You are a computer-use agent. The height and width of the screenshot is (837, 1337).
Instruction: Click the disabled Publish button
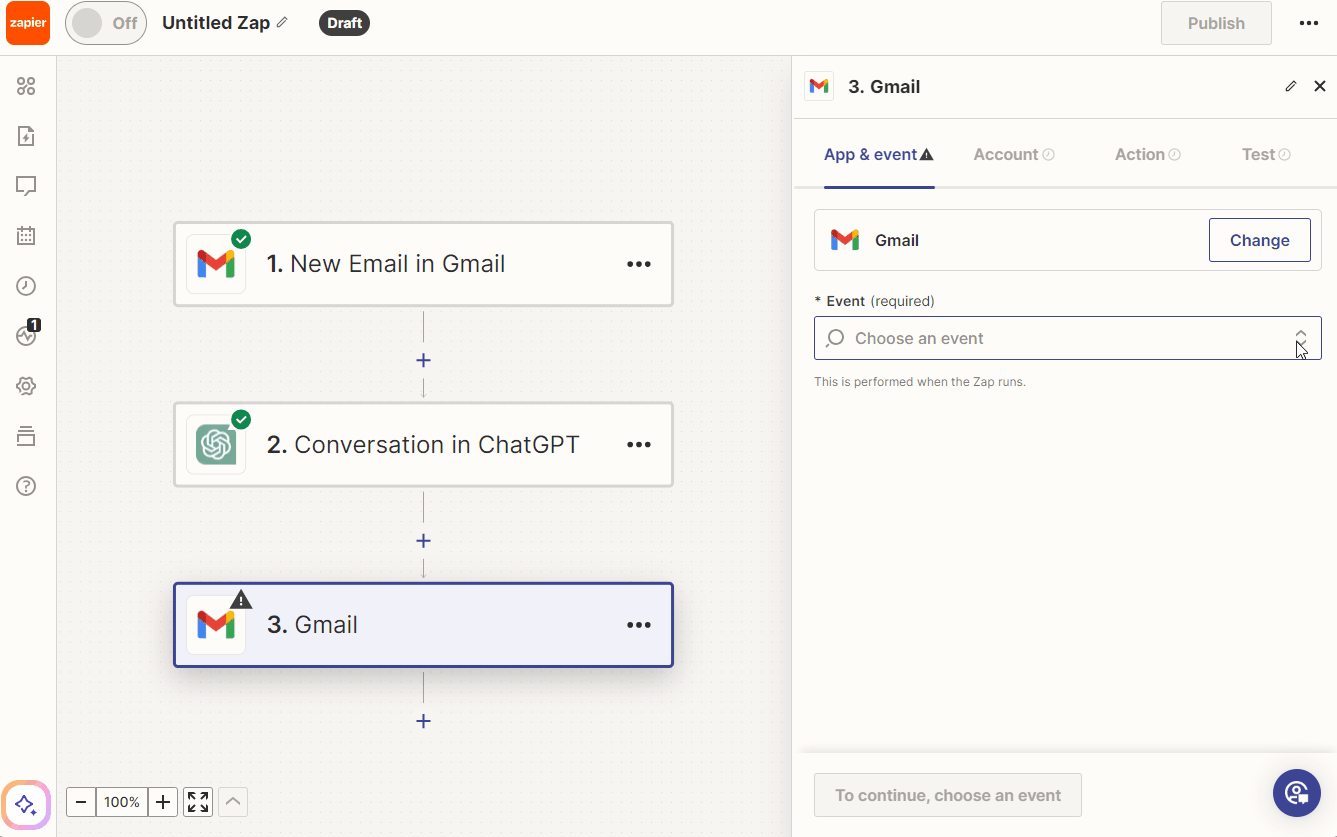click(1216, 23)
